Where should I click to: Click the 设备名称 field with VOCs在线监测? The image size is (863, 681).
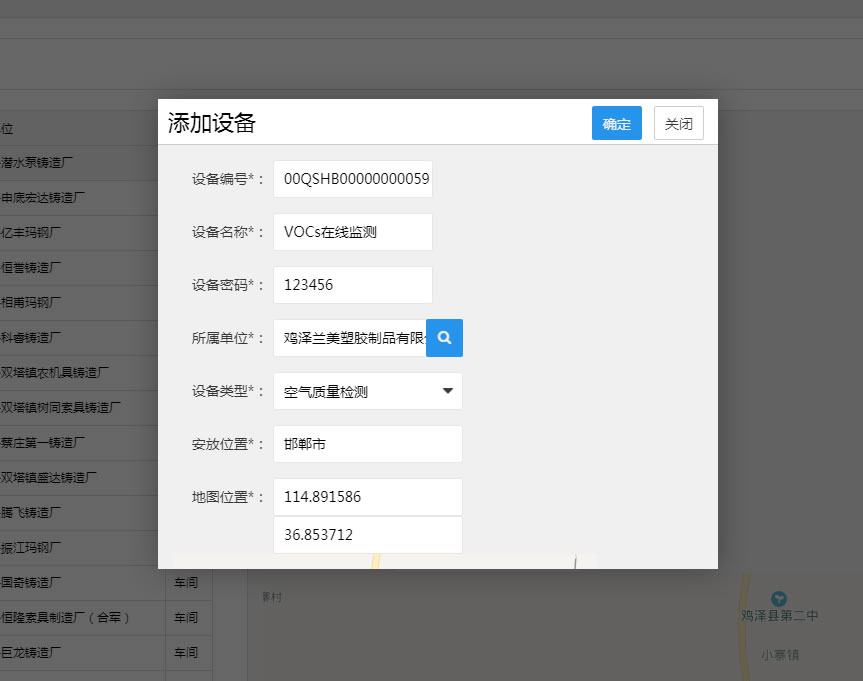pos(352,232)
